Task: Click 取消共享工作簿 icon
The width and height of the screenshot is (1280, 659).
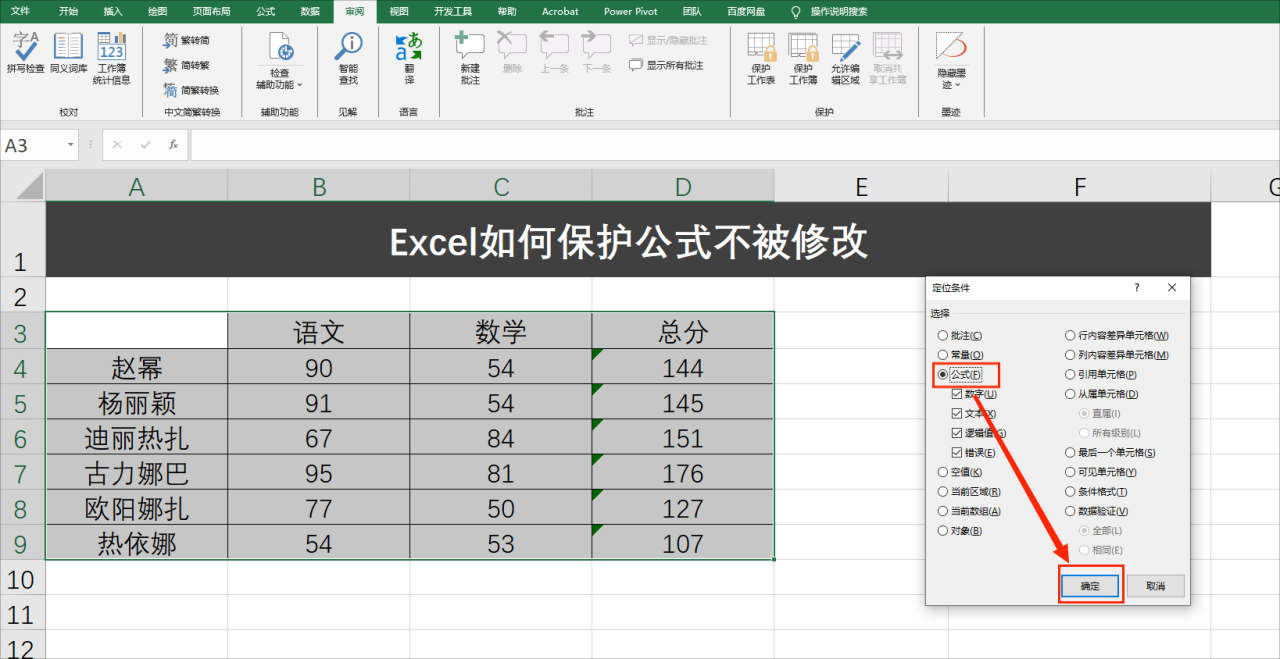Action: pos(888,59)
